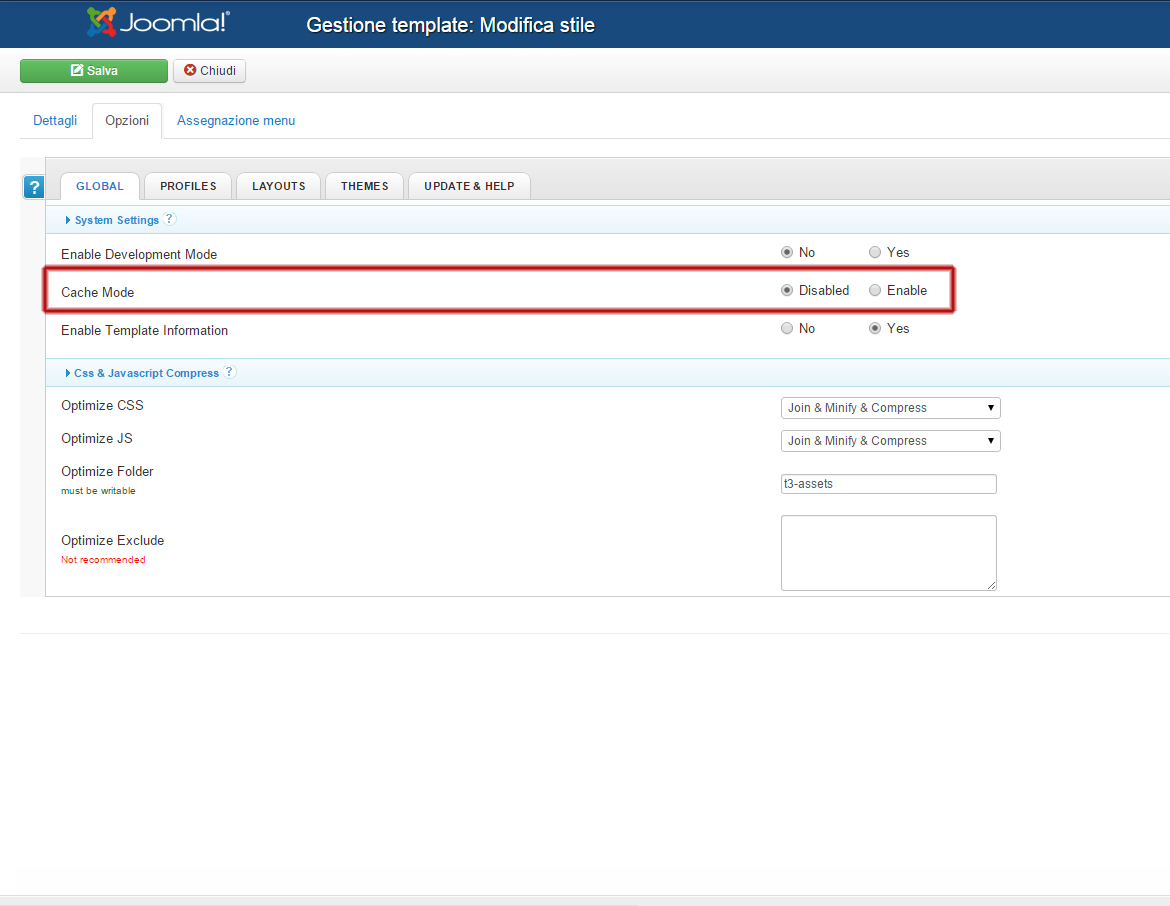Choose Disabled for Cache Mode
Image resolution: width=1170 pixels, height=906 pixels.
(787, 291)
